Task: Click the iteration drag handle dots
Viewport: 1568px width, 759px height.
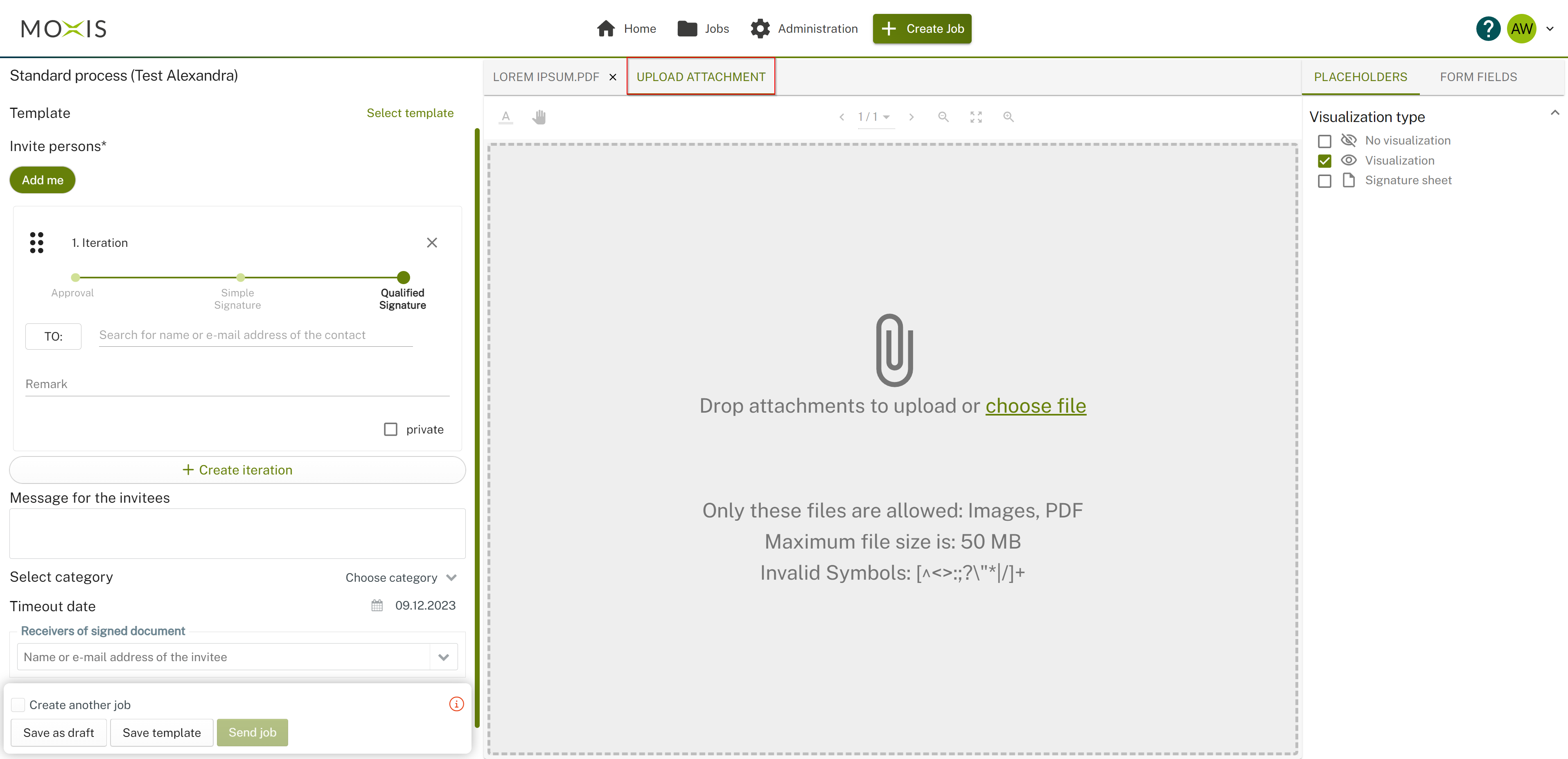Action: coord(36,242)
